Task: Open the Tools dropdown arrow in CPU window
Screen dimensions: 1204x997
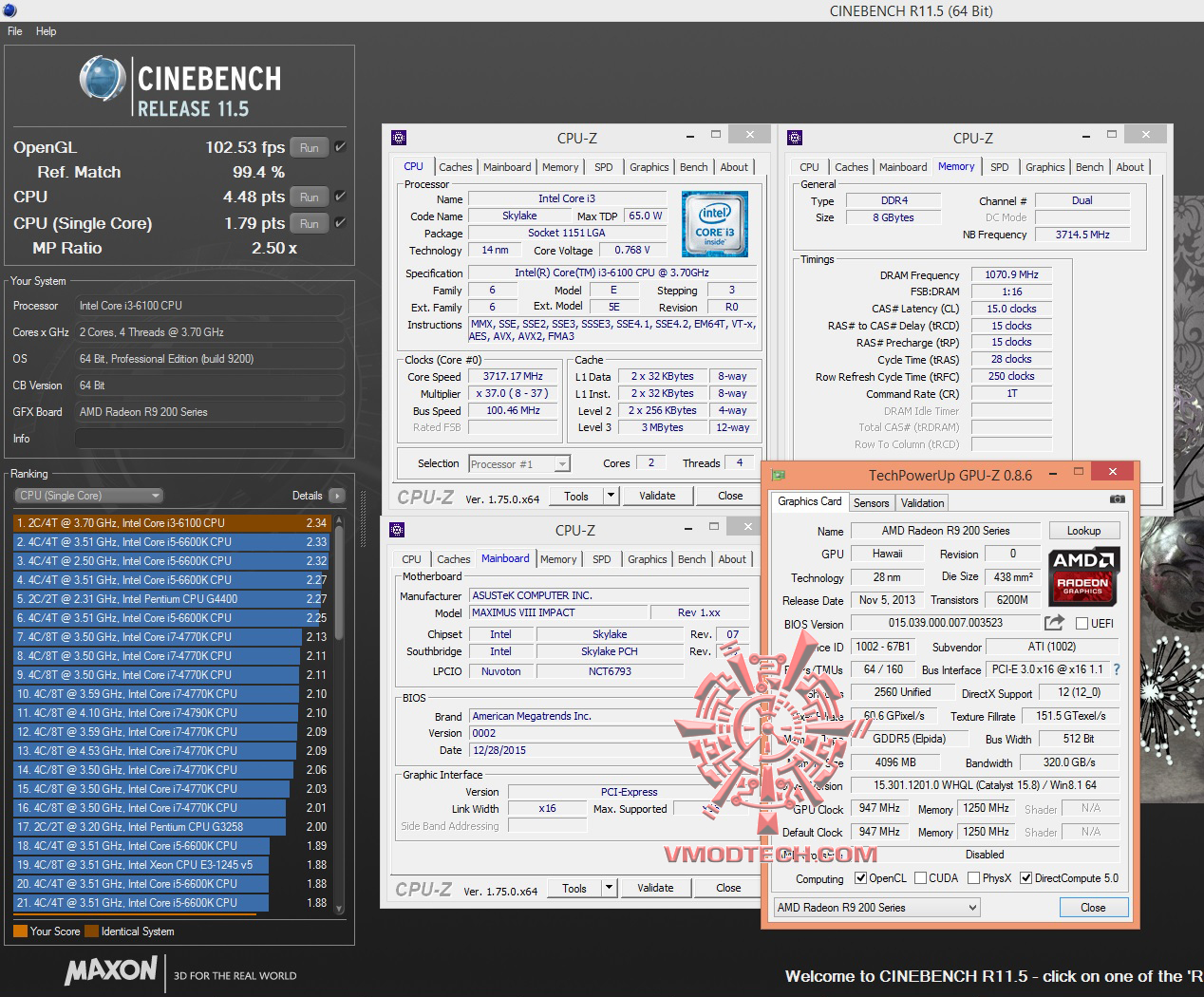Action: point(611,496)
